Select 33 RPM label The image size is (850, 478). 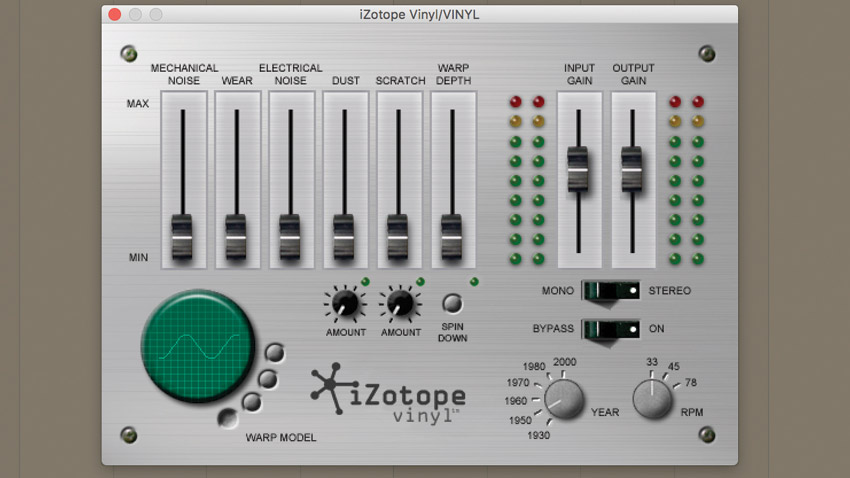(x=652, y=361)
